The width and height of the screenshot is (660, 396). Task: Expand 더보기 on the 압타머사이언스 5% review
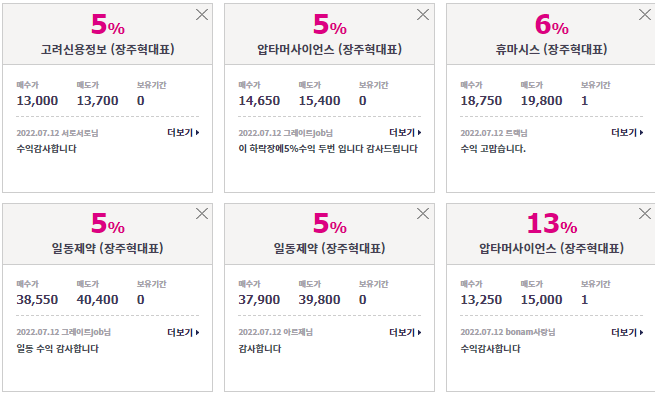tap(405, 133)
